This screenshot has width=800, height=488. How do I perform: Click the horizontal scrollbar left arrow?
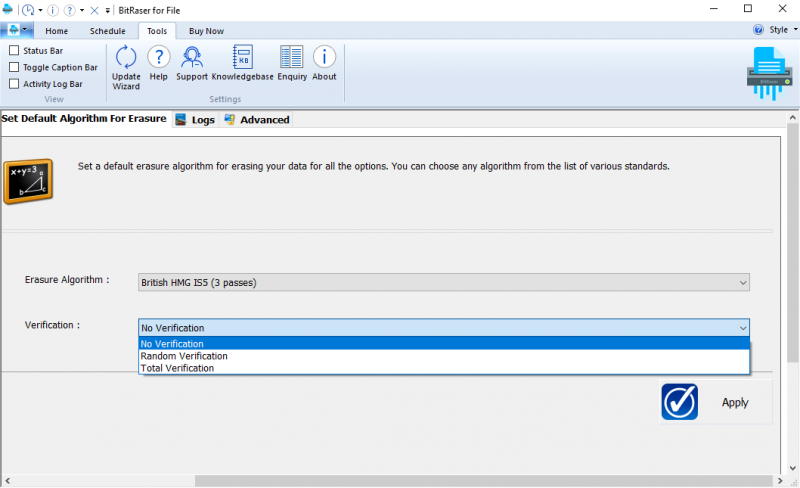(7, 481)
